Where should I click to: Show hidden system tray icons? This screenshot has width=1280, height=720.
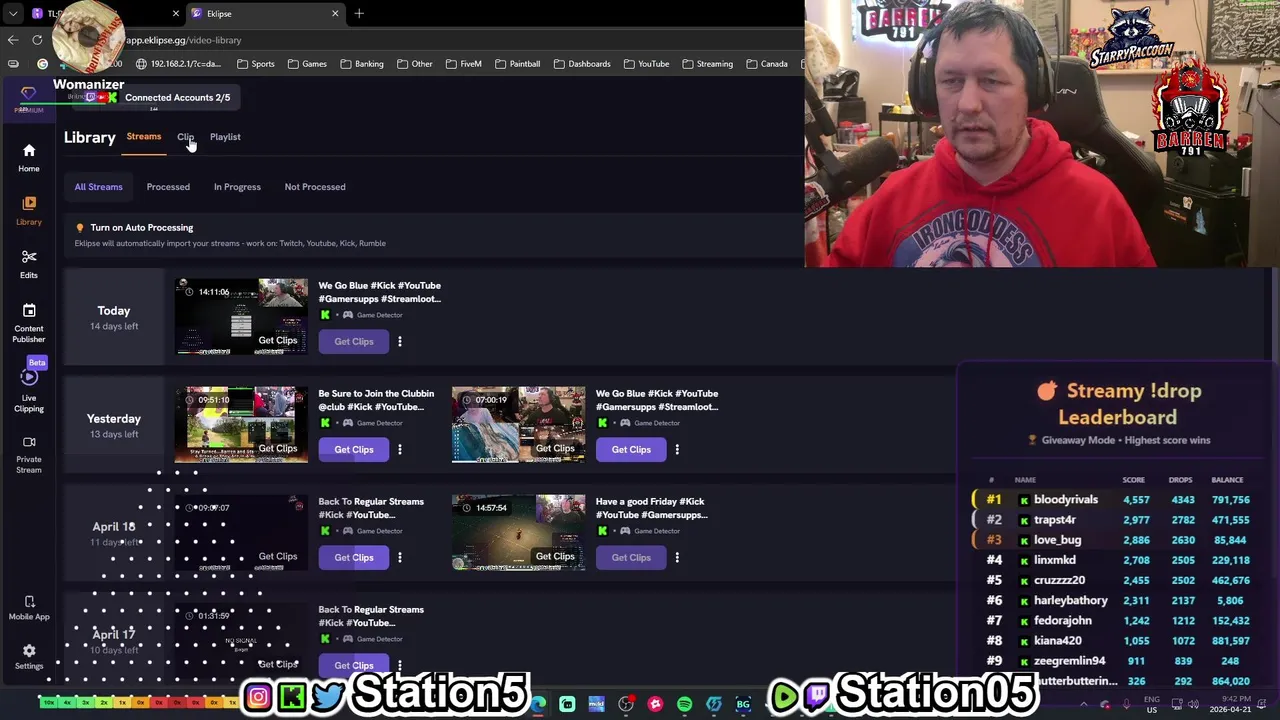tap(1083, 704)
